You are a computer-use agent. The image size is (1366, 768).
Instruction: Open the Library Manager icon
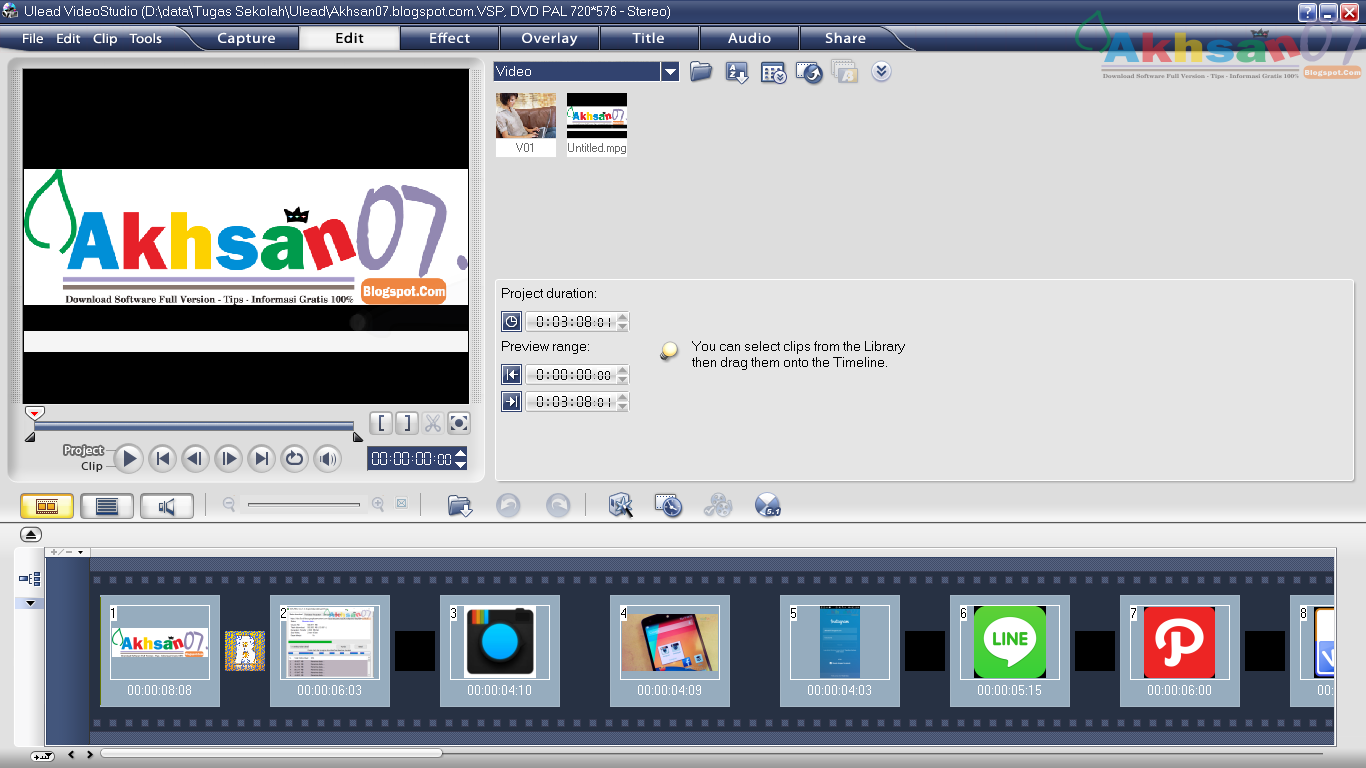pos(773,72)
